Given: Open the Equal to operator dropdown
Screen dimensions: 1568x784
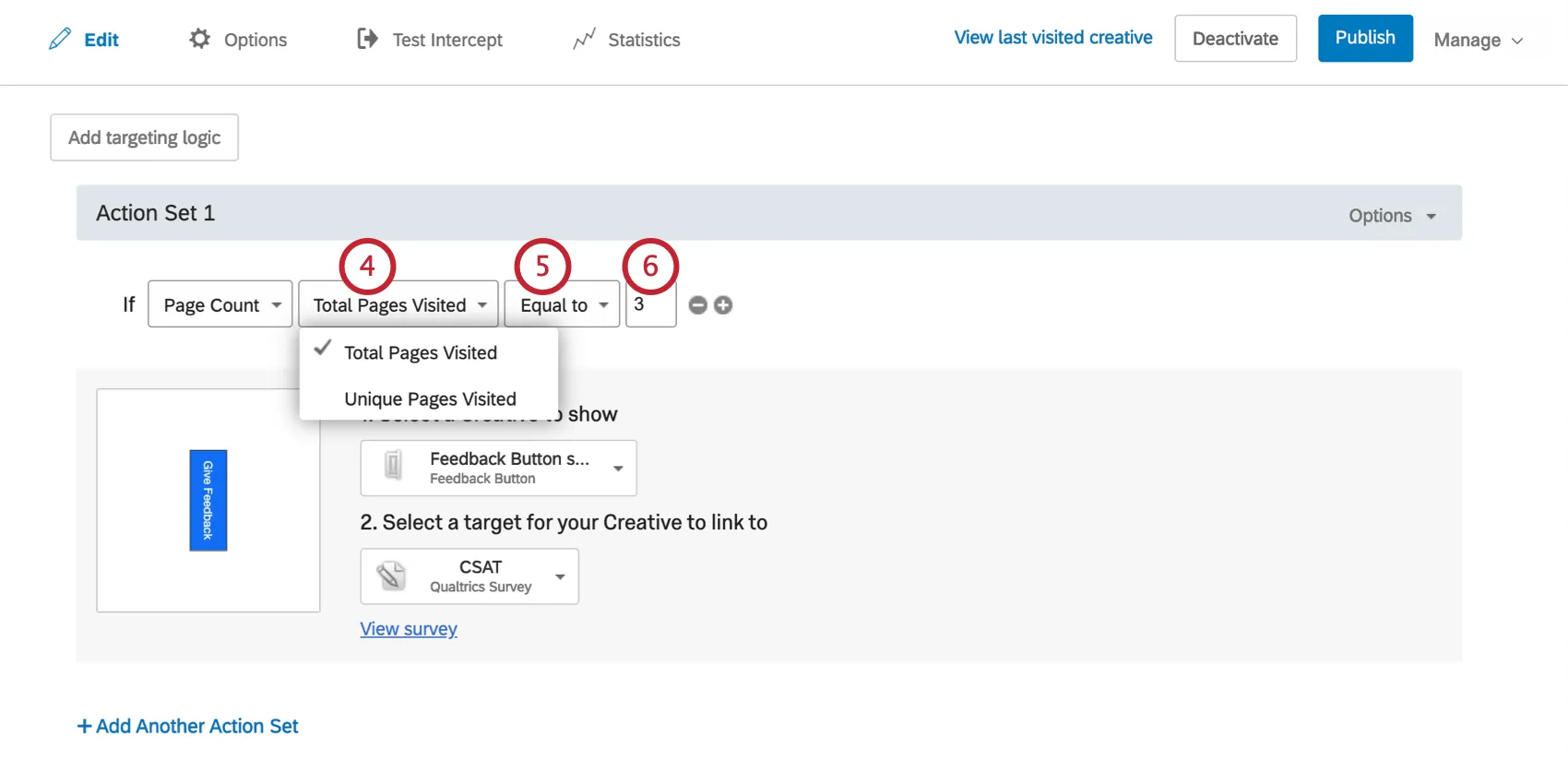Looking at the screenshot, I should click(x=562, y=305).
